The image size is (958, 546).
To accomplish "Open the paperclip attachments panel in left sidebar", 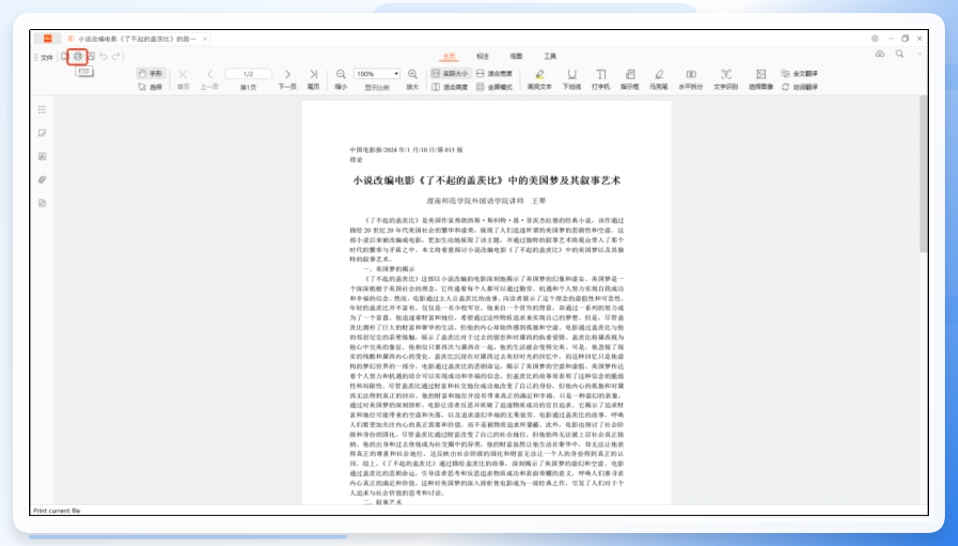I will [x=42, y=180].
